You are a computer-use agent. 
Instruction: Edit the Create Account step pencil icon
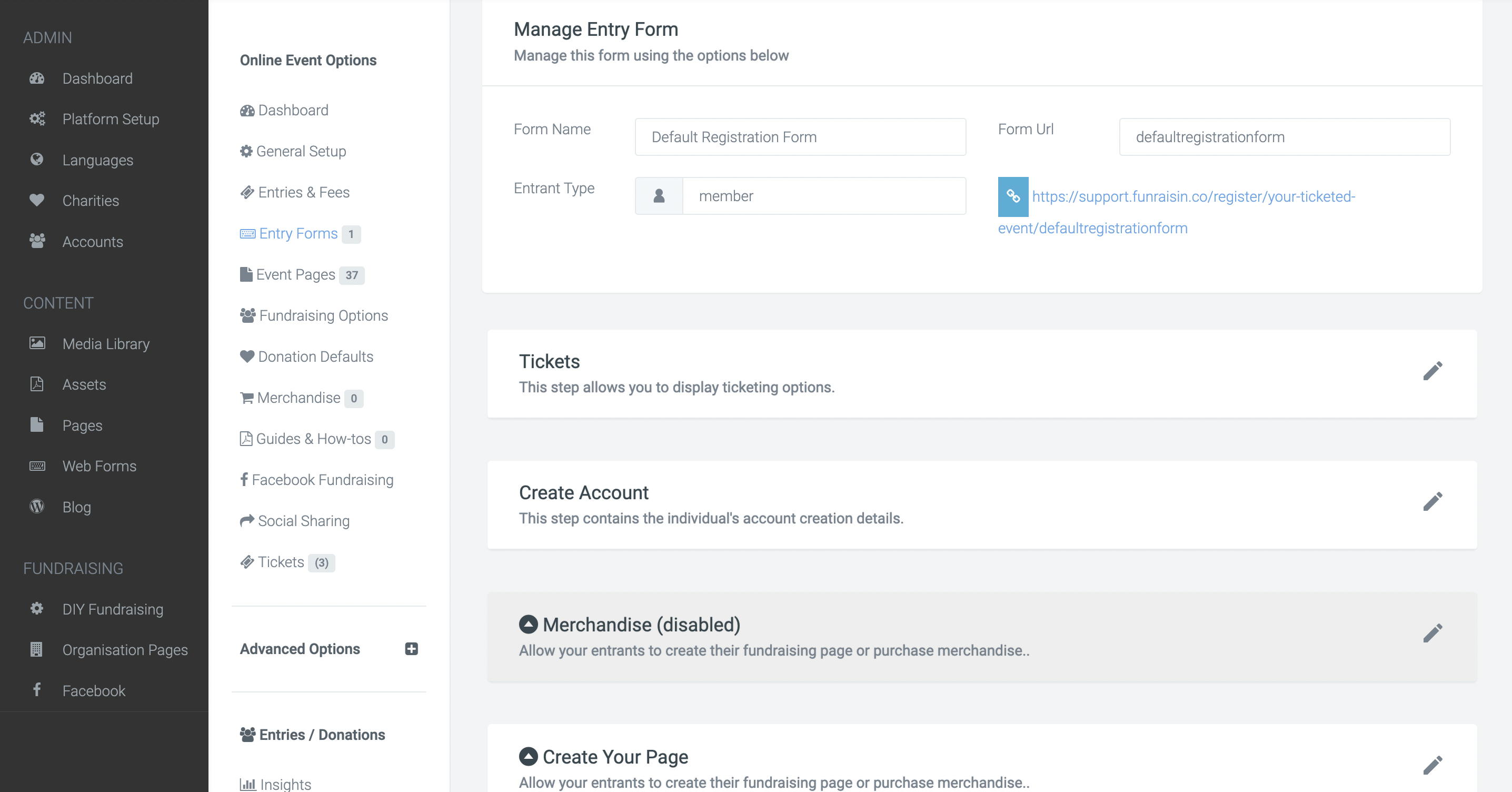pyautogui.click(x=1433, y=502)
